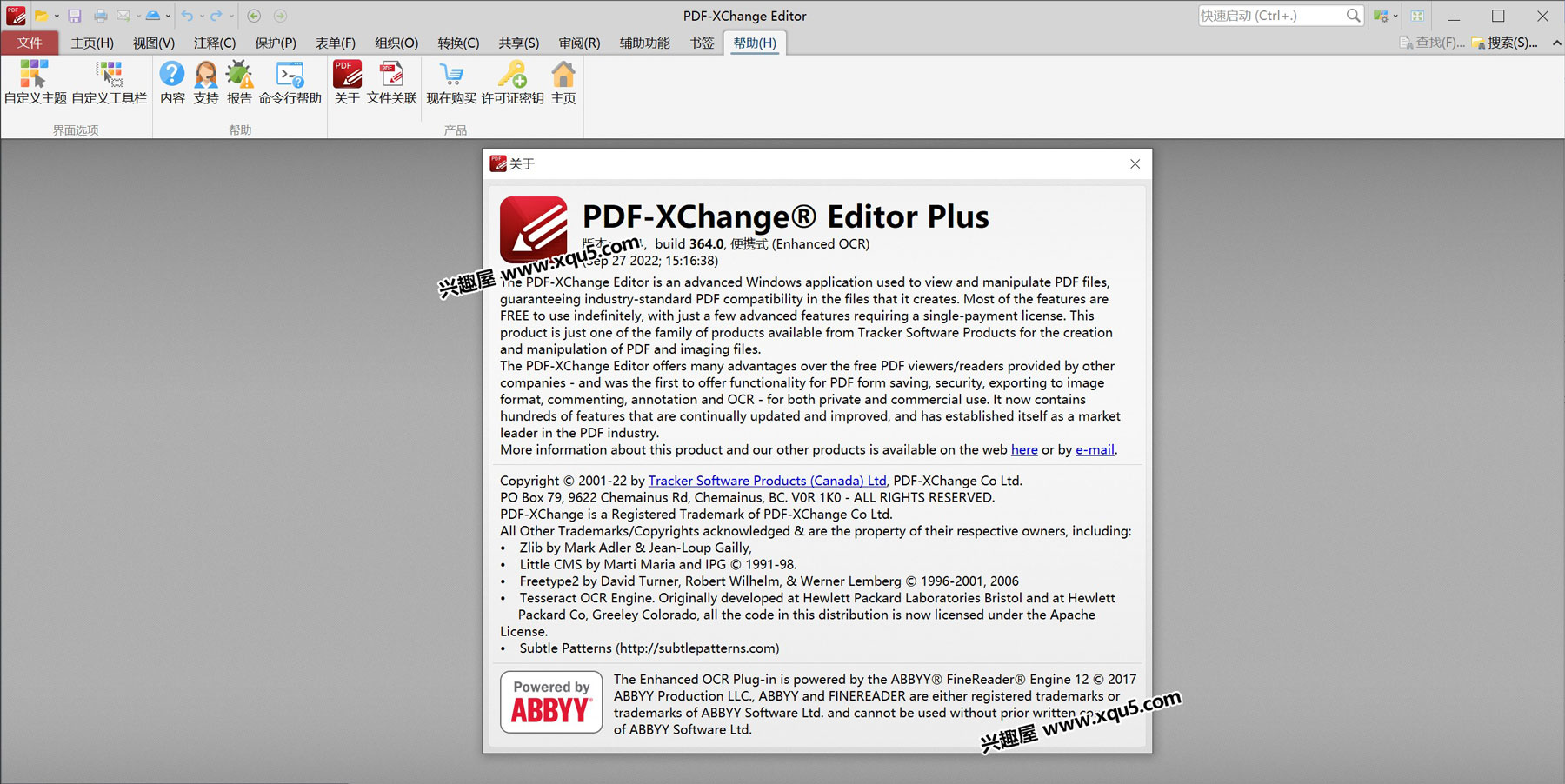The width and height of the screenshot is (1565, 784).
Task: Open help Contents (内容)
Action: point(172,83)
